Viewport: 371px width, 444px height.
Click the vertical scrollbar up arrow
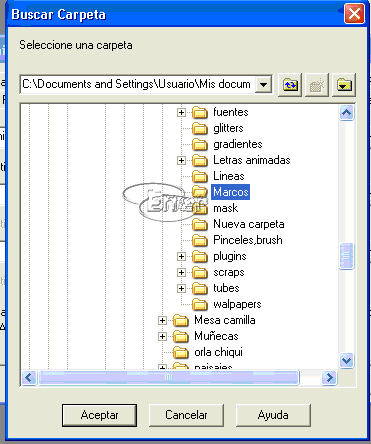pyautogui.click(x=347, y=113)
